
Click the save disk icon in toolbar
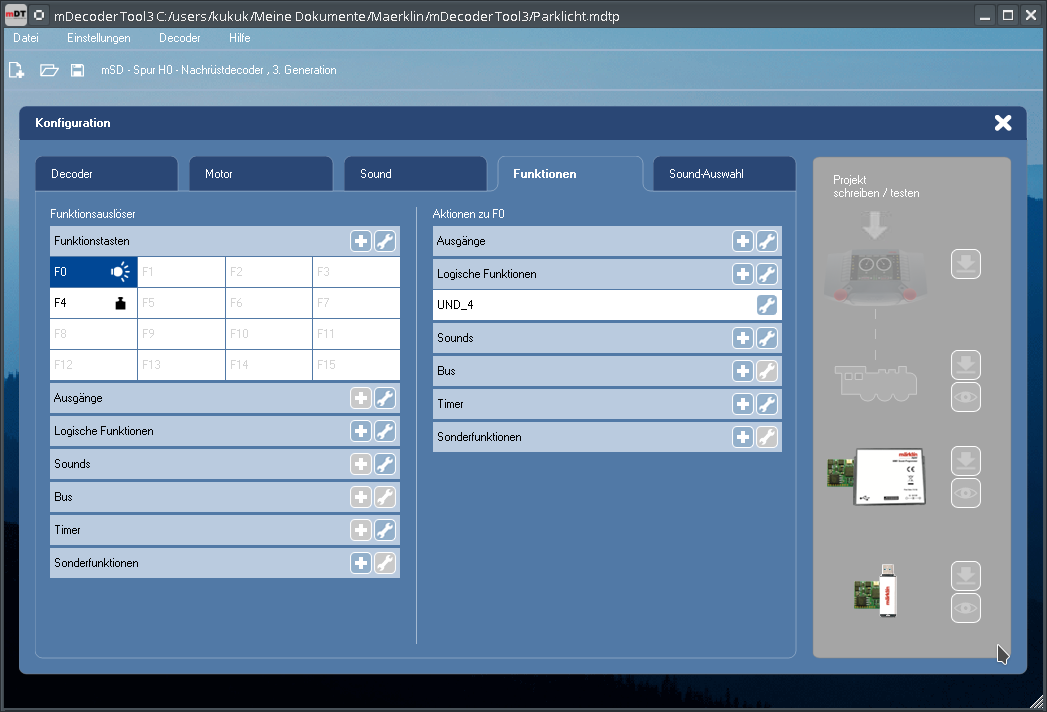[77, 70]
